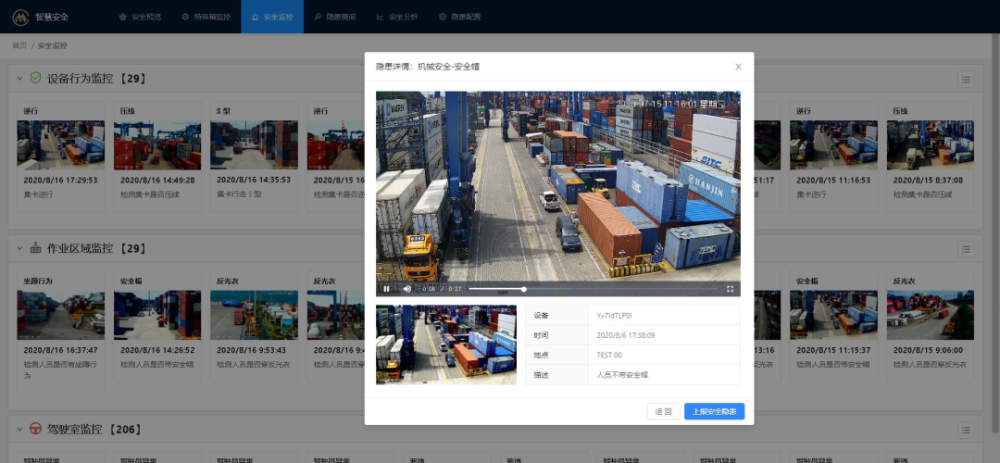Click the 上报安全隐患 button

click(714, 411)
